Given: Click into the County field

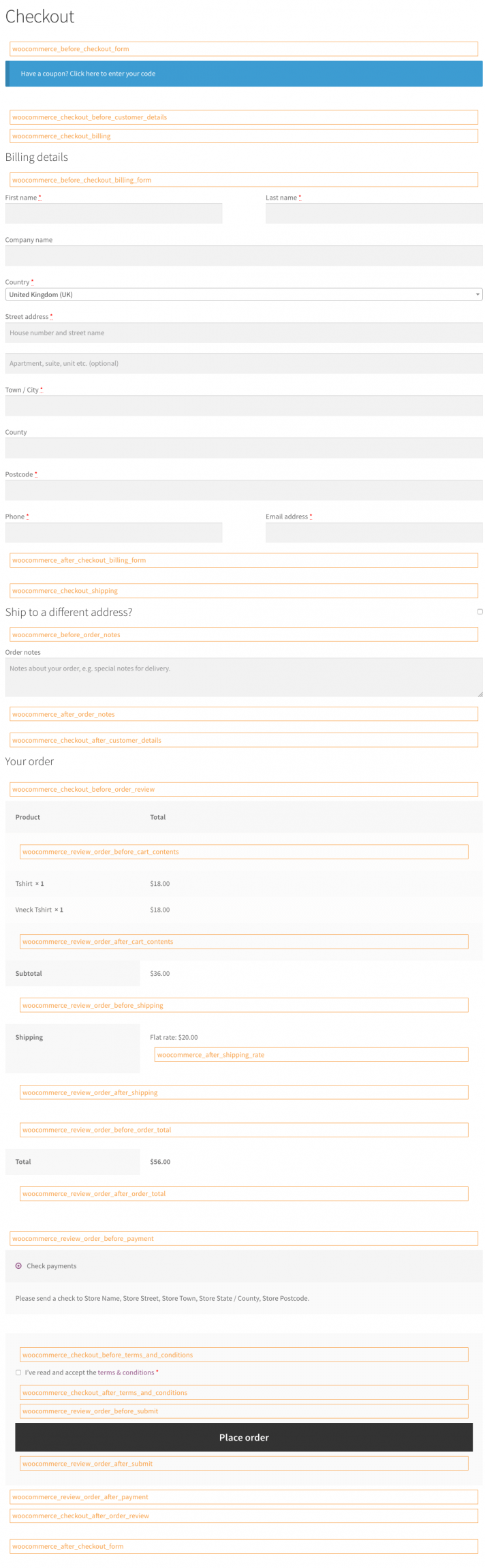Looking at the screenshot, I should (x=243, y=448).
